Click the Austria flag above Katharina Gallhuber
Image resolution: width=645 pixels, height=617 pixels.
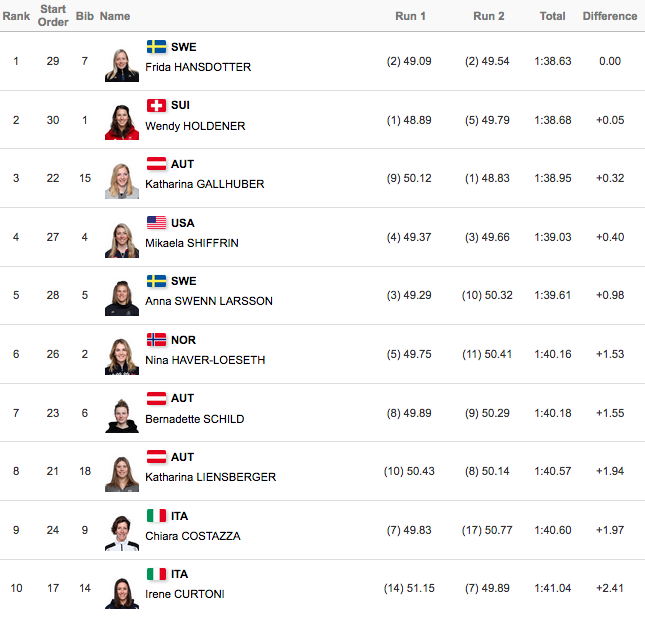(156, 164)
